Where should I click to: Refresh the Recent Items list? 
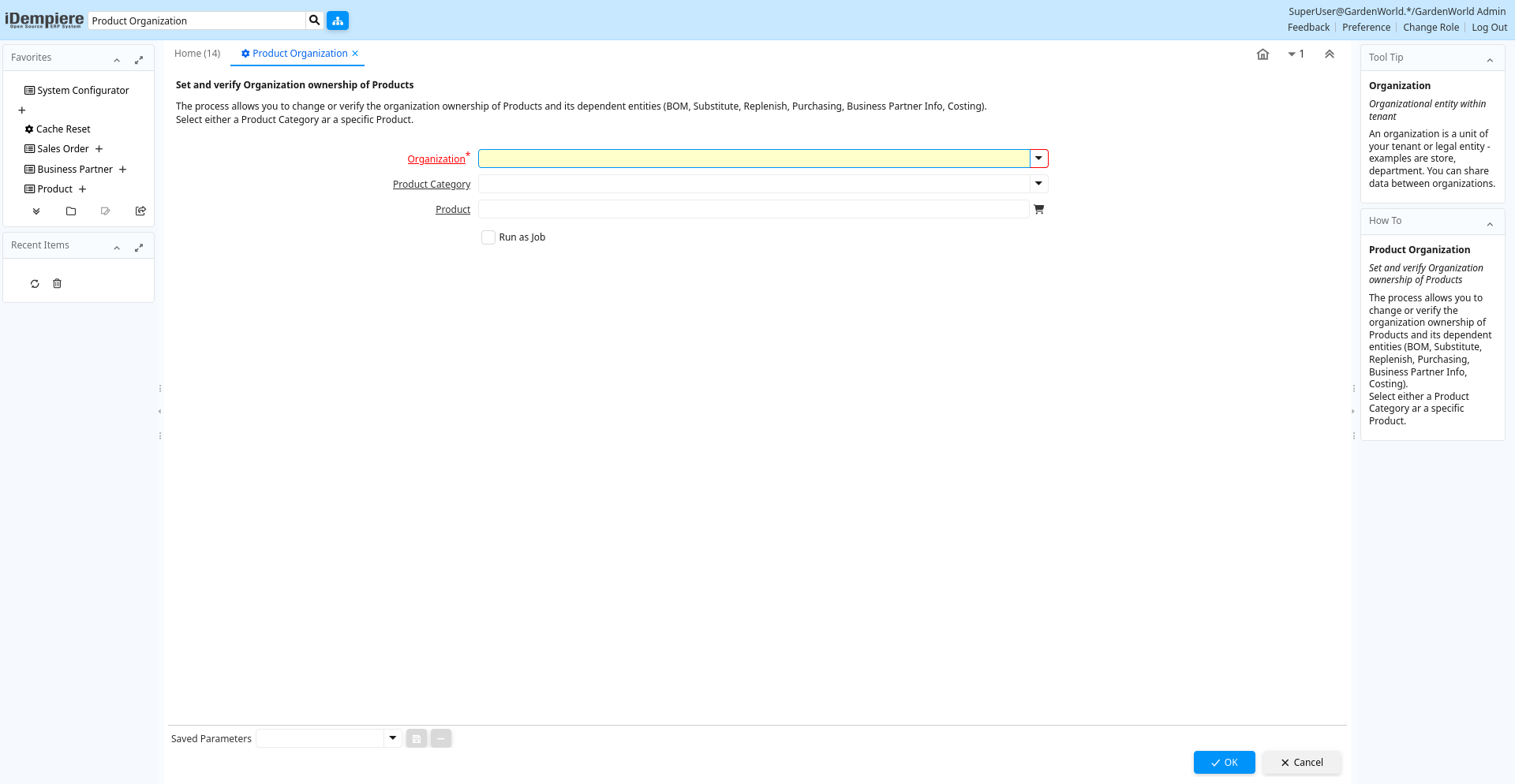point(35,284)
